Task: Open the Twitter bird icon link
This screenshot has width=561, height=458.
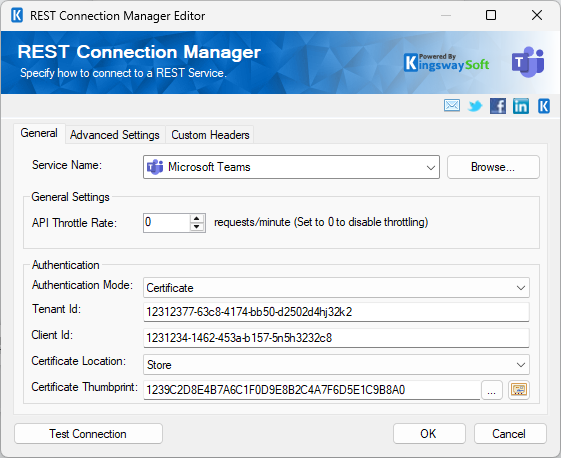Action: pyautogui.click(x=475, y=106)
